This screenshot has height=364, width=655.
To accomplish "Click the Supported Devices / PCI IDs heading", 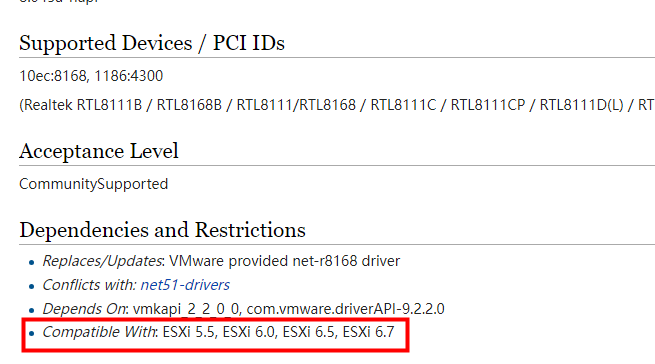I will [152, 43].
